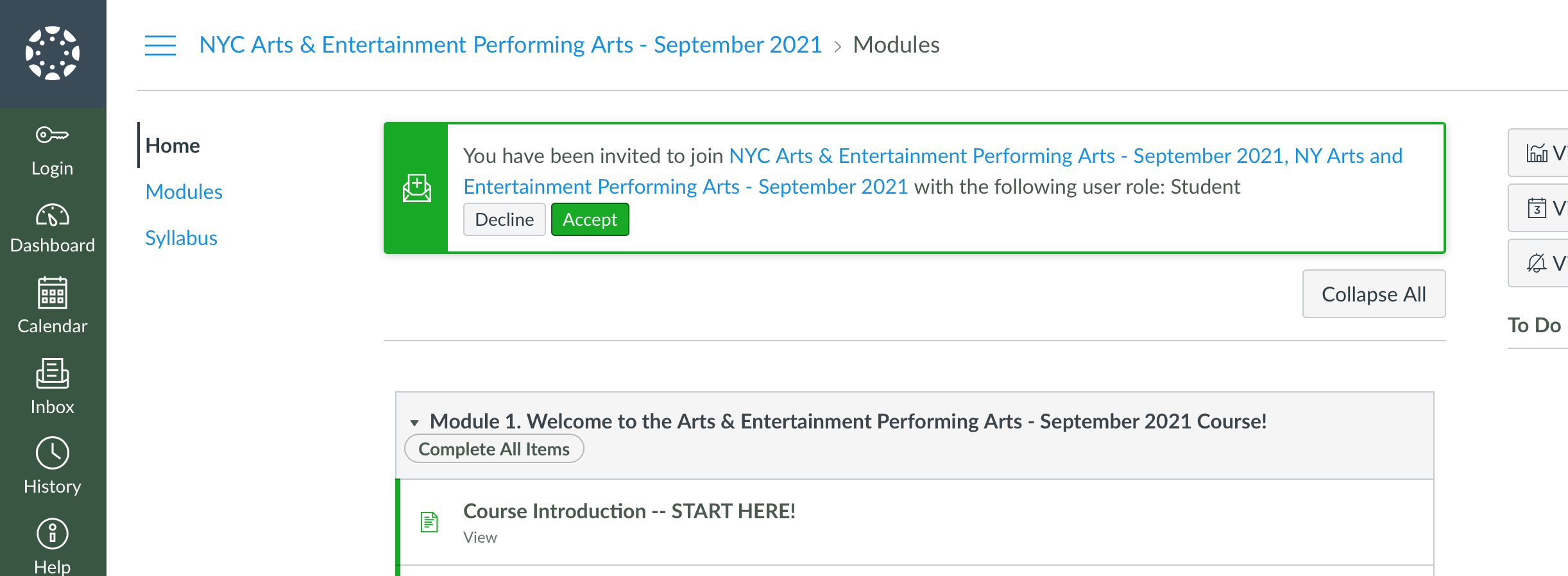Click the Collapse All button
Viewport: 1568px width, 576px height.
pyautogui.click(x=1374, y=294)
